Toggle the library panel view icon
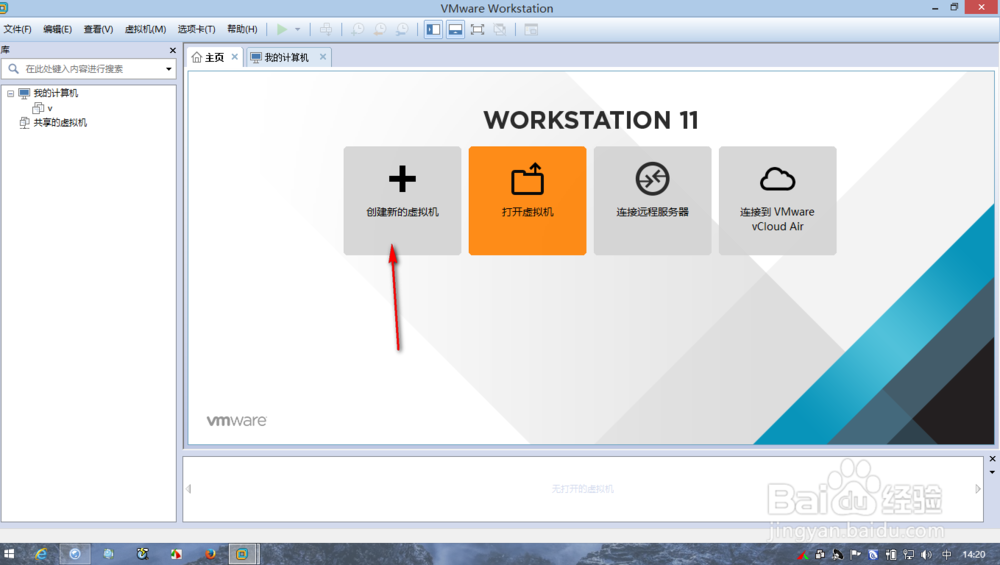This screenshot has width=1000, height=565. pyautogui.click(x=434, y=29)
